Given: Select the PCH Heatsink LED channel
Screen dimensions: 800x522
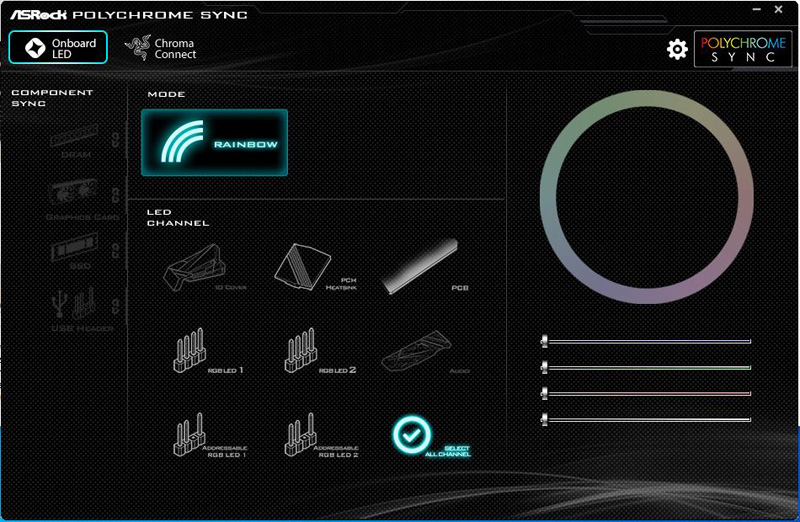Looking at the screenshot, I should [315, 267].
